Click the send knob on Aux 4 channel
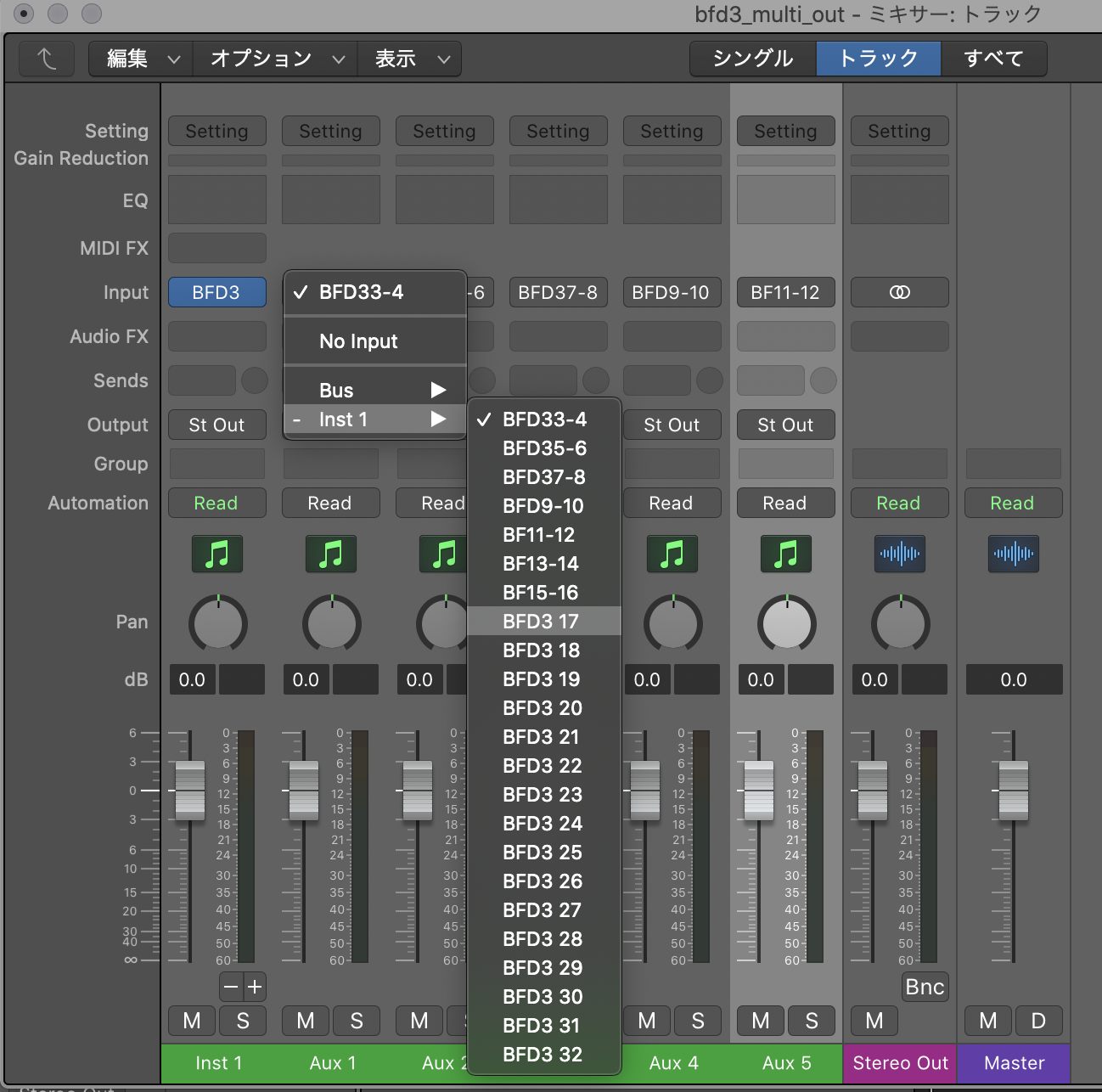1102x1092 pixels. tap(710, 380)
